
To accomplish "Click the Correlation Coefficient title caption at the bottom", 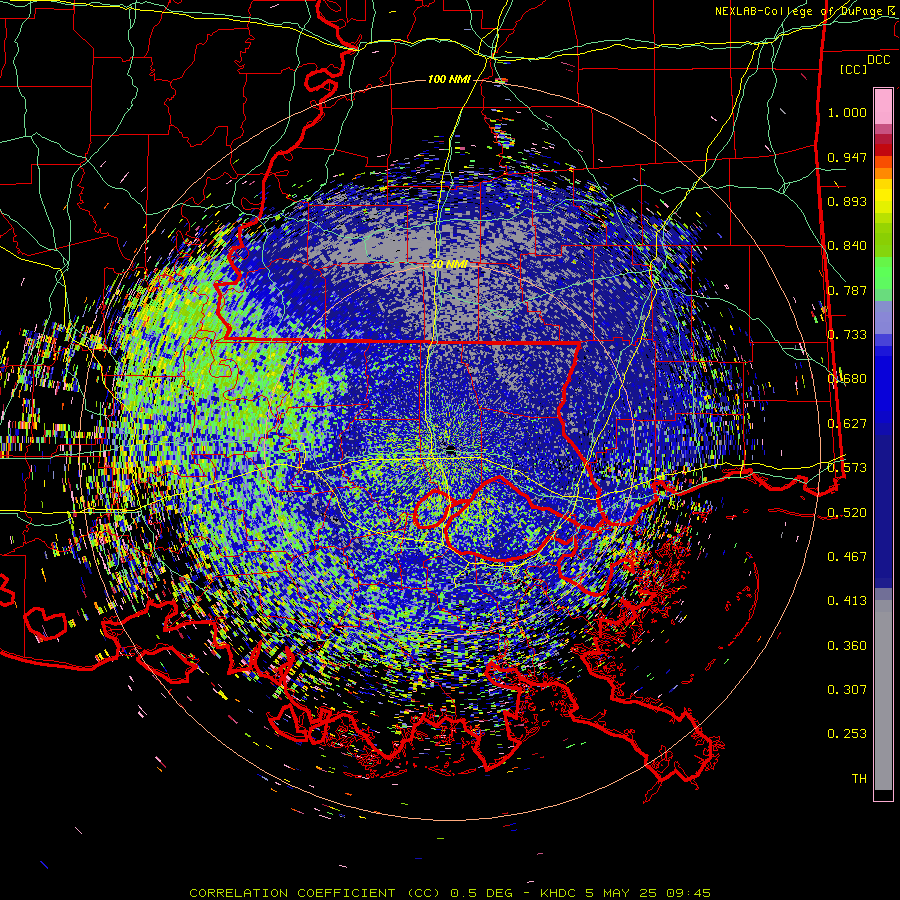I will (450, 893).
